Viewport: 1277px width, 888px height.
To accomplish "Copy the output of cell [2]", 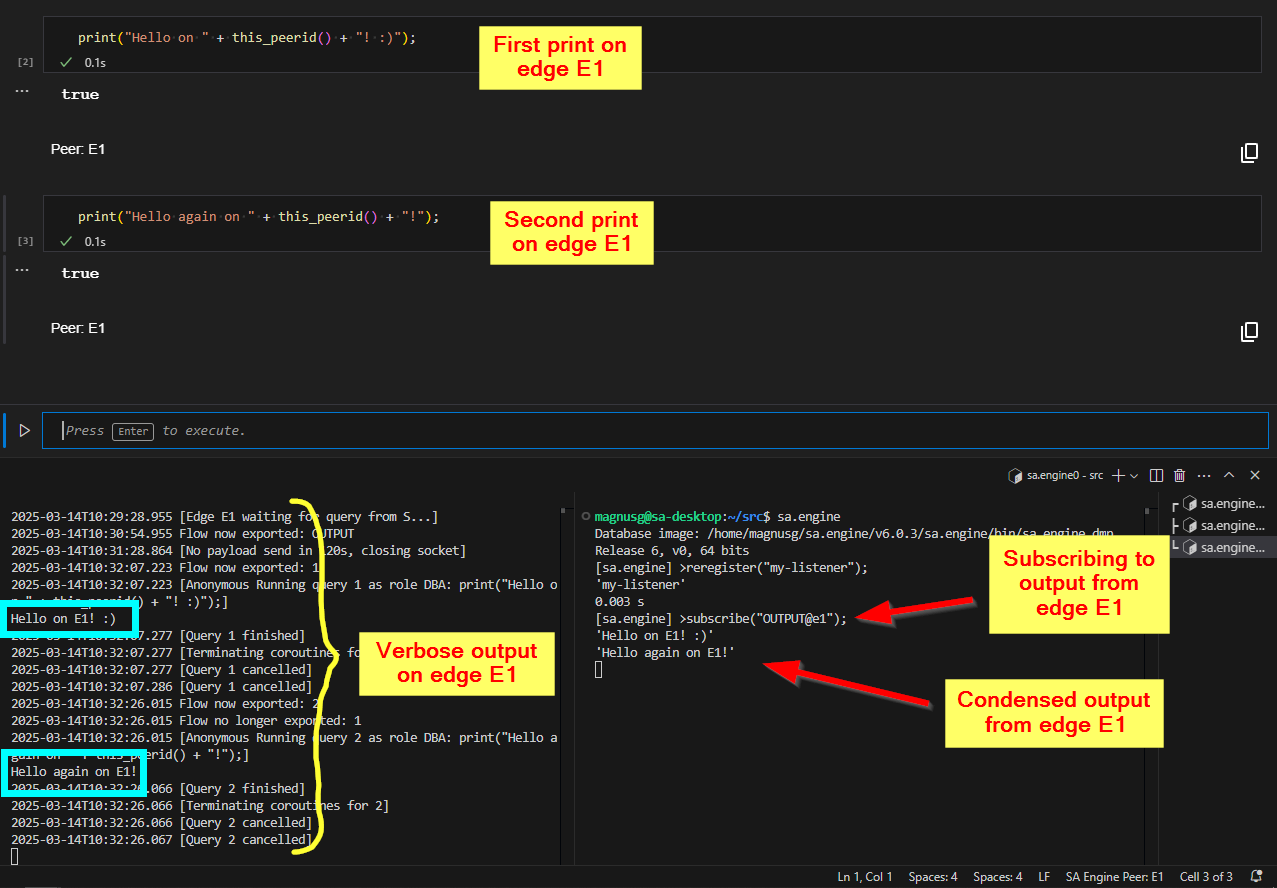I will pos(1250,153).
